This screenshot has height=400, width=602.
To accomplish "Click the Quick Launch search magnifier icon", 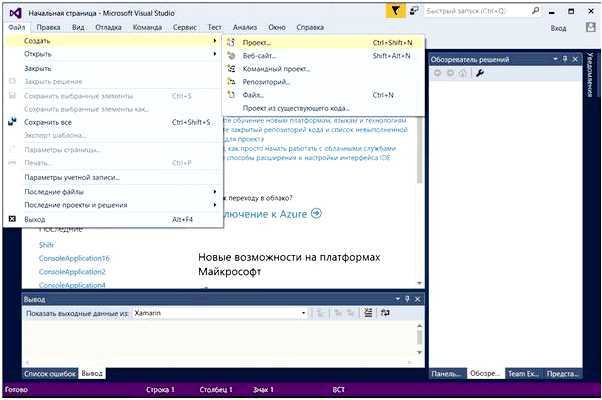I will tap(535, 11).
